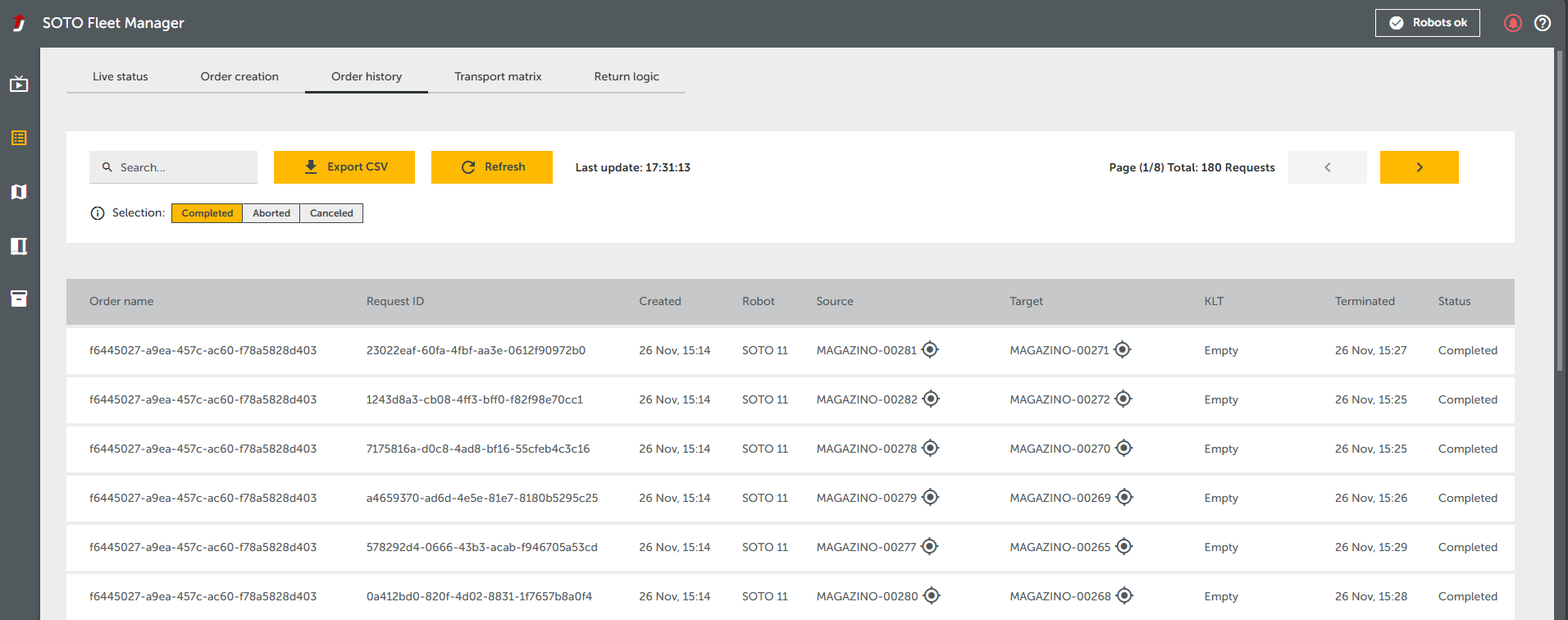Click the Search input field
The width and height of the screenshot is (1568, 620).
pos(173,167)
